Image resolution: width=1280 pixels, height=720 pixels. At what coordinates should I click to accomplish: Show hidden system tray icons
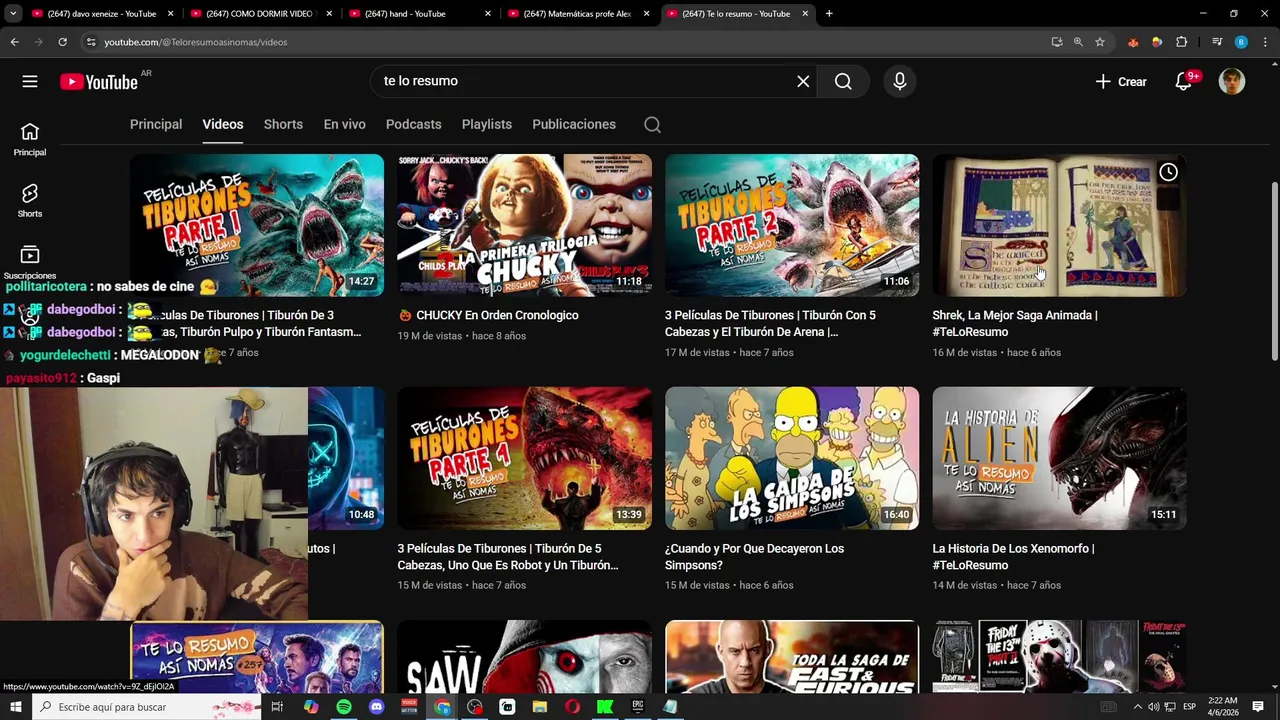(x=1137, y=707)
